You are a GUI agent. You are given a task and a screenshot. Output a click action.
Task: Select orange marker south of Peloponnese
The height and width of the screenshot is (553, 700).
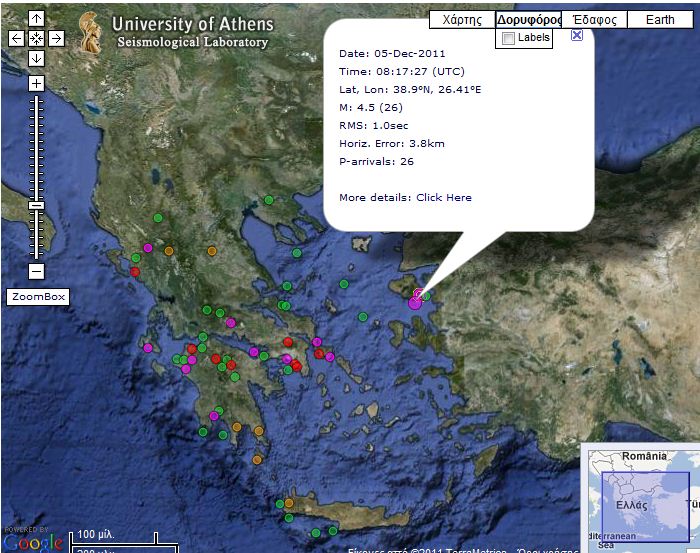pos(257,460)
